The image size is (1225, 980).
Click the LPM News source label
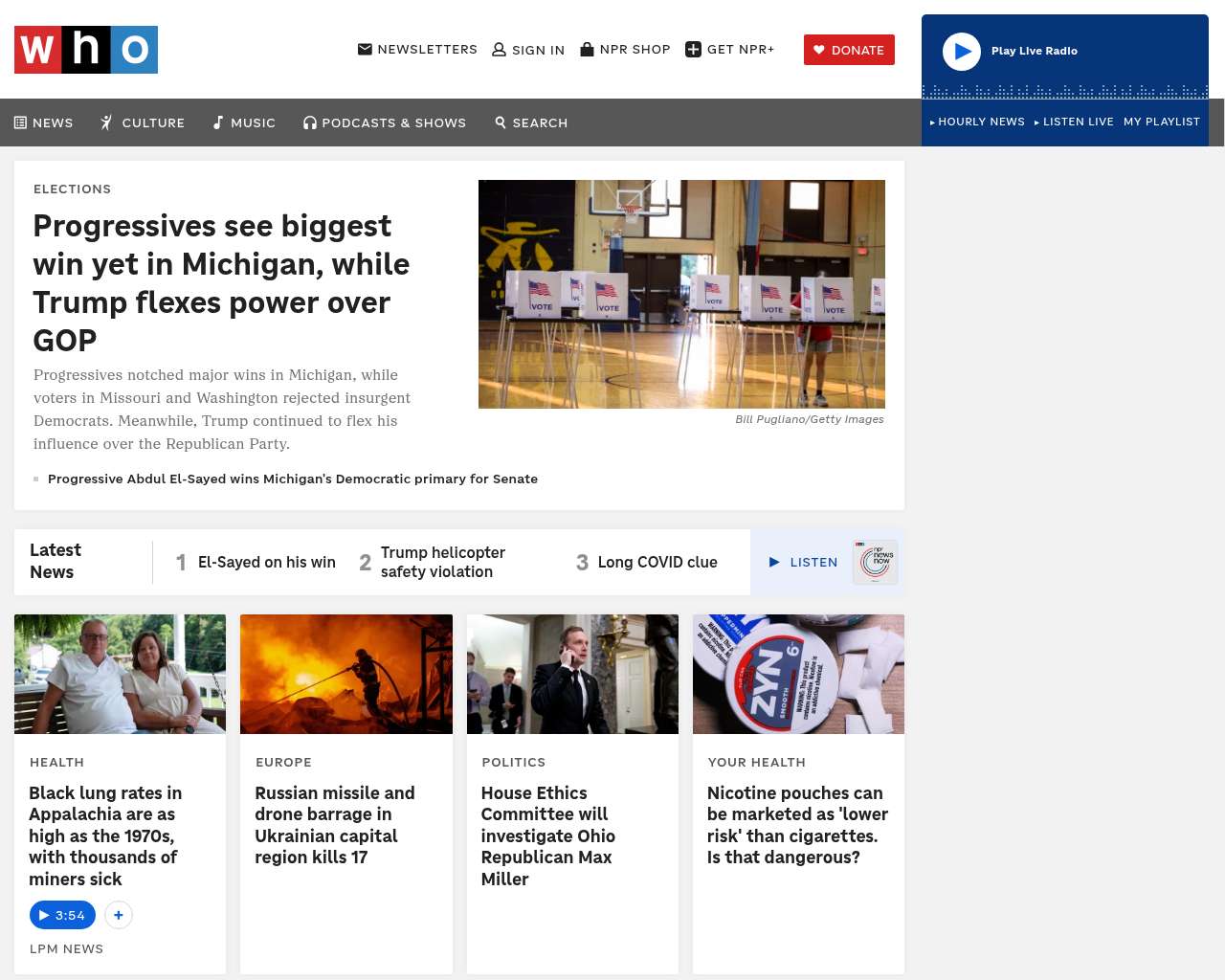(67, 948)
